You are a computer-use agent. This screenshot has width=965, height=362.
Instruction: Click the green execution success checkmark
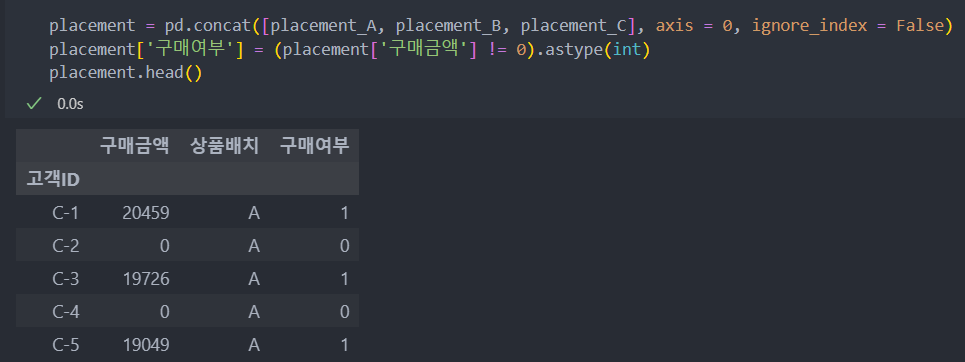tap(33, 104)
